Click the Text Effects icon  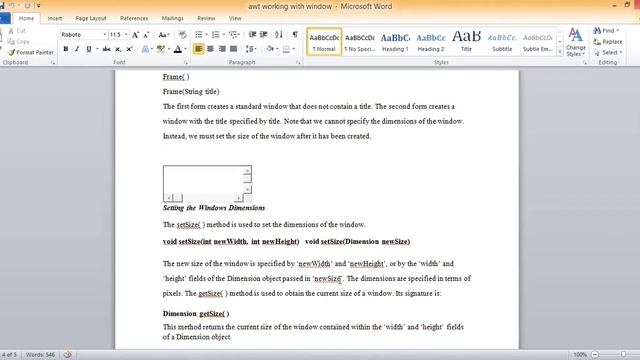pyautogui.click(x=145, y=49)
